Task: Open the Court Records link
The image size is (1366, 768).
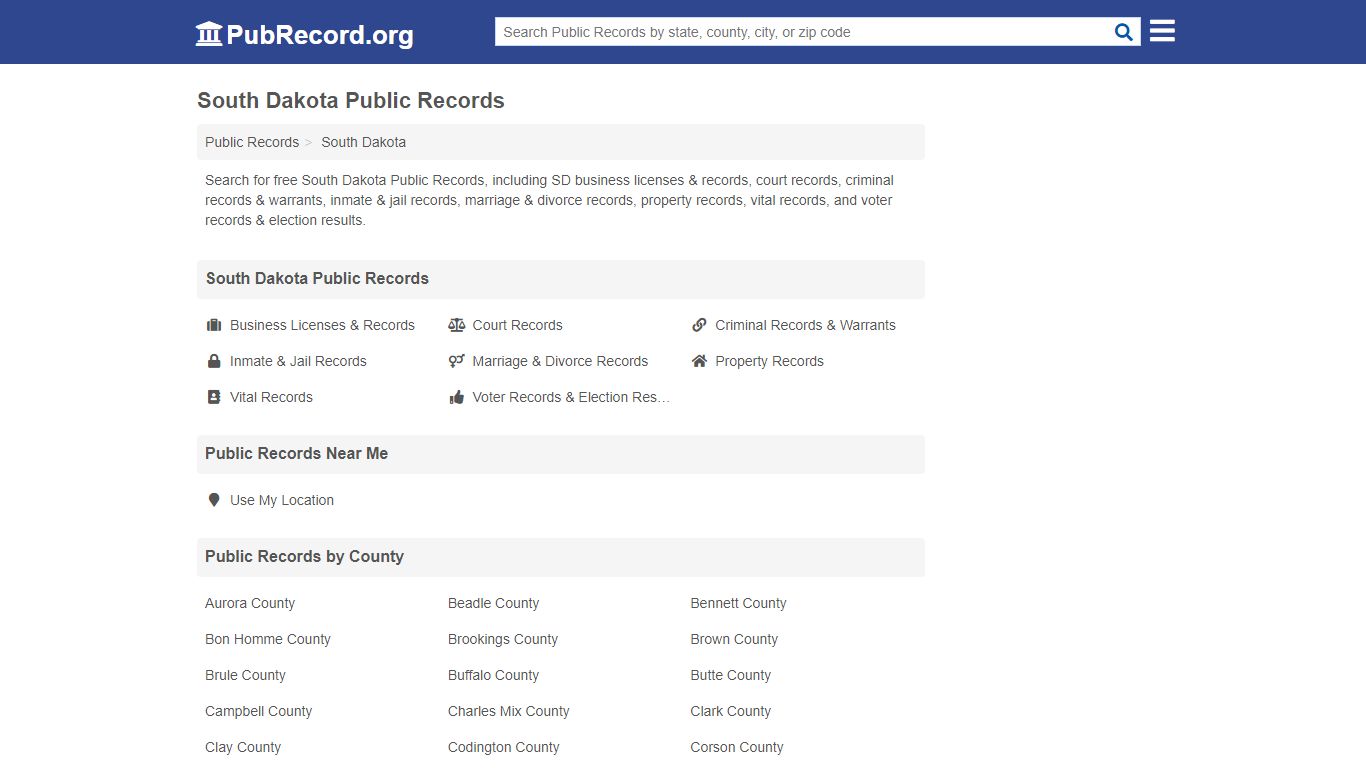Action: [x=517, y=325]
